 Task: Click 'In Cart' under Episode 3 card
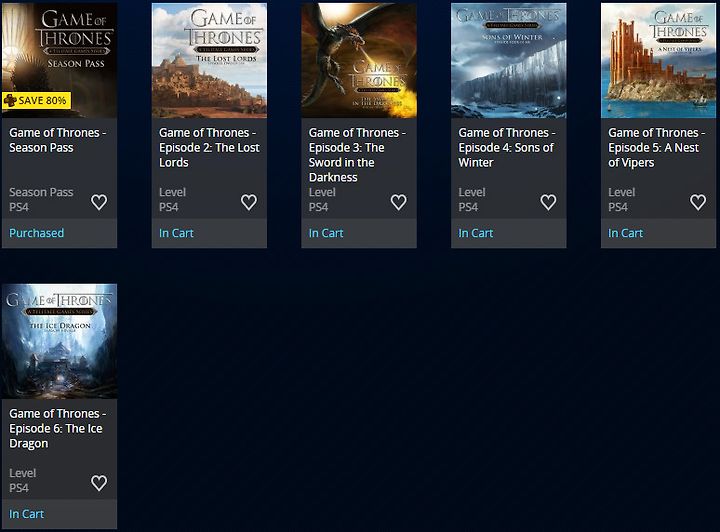(x=326, y=233)
